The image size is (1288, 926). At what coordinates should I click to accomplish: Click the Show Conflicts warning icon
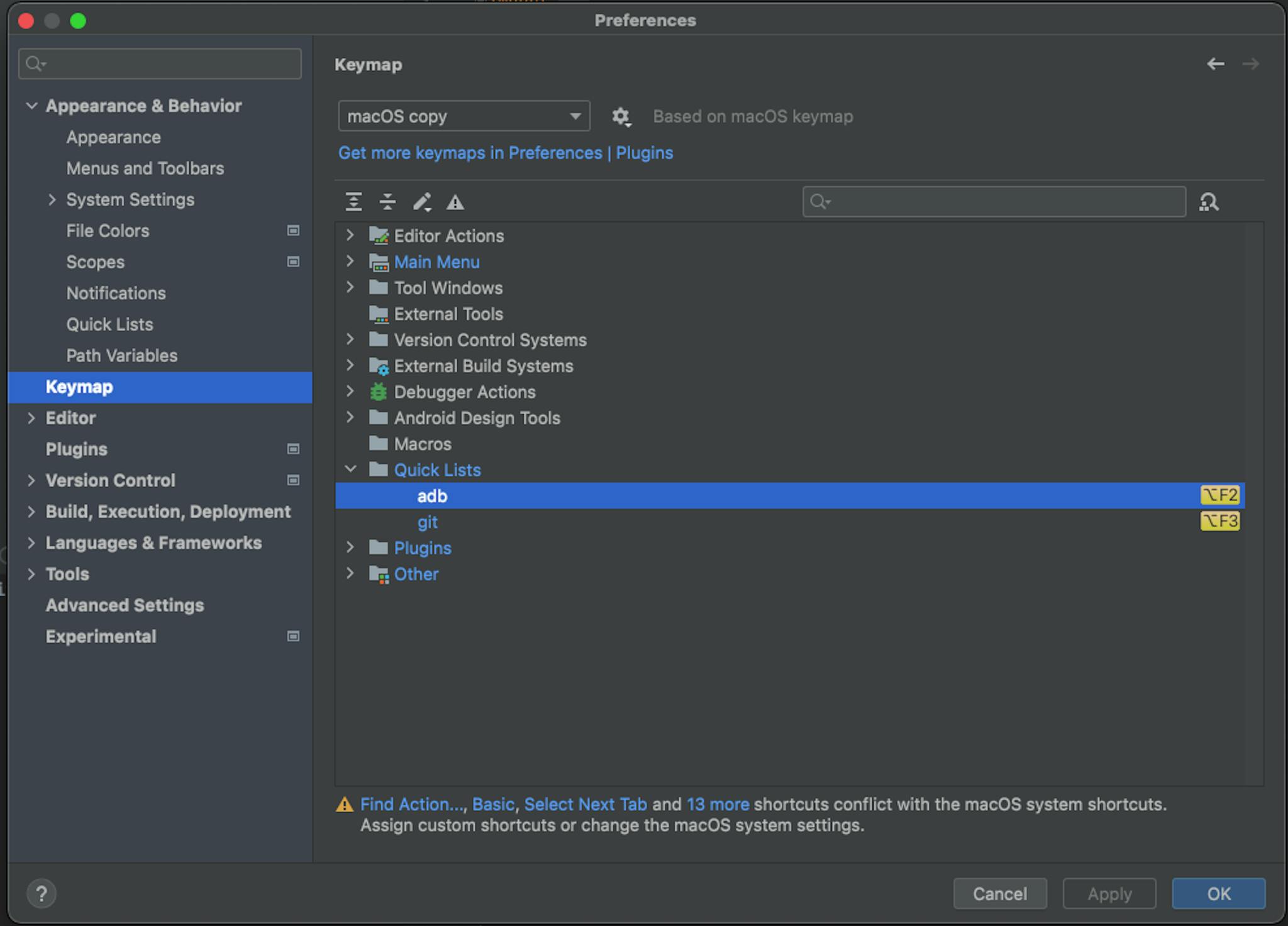(455, 202)
